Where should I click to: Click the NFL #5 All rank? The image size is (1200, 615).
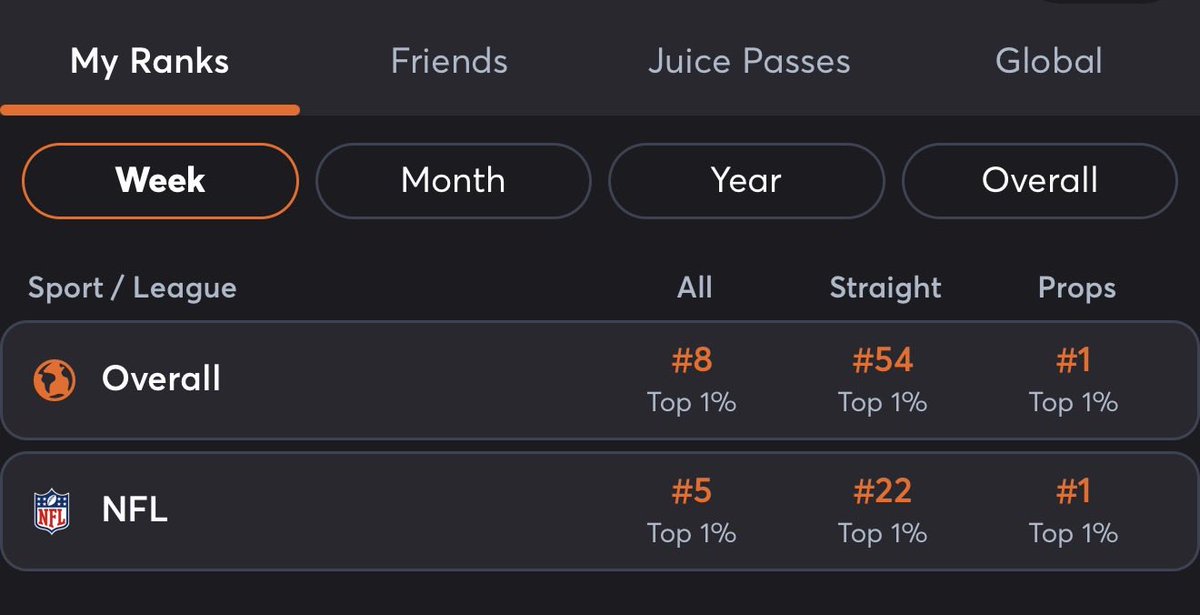click(x=692, y=491)
